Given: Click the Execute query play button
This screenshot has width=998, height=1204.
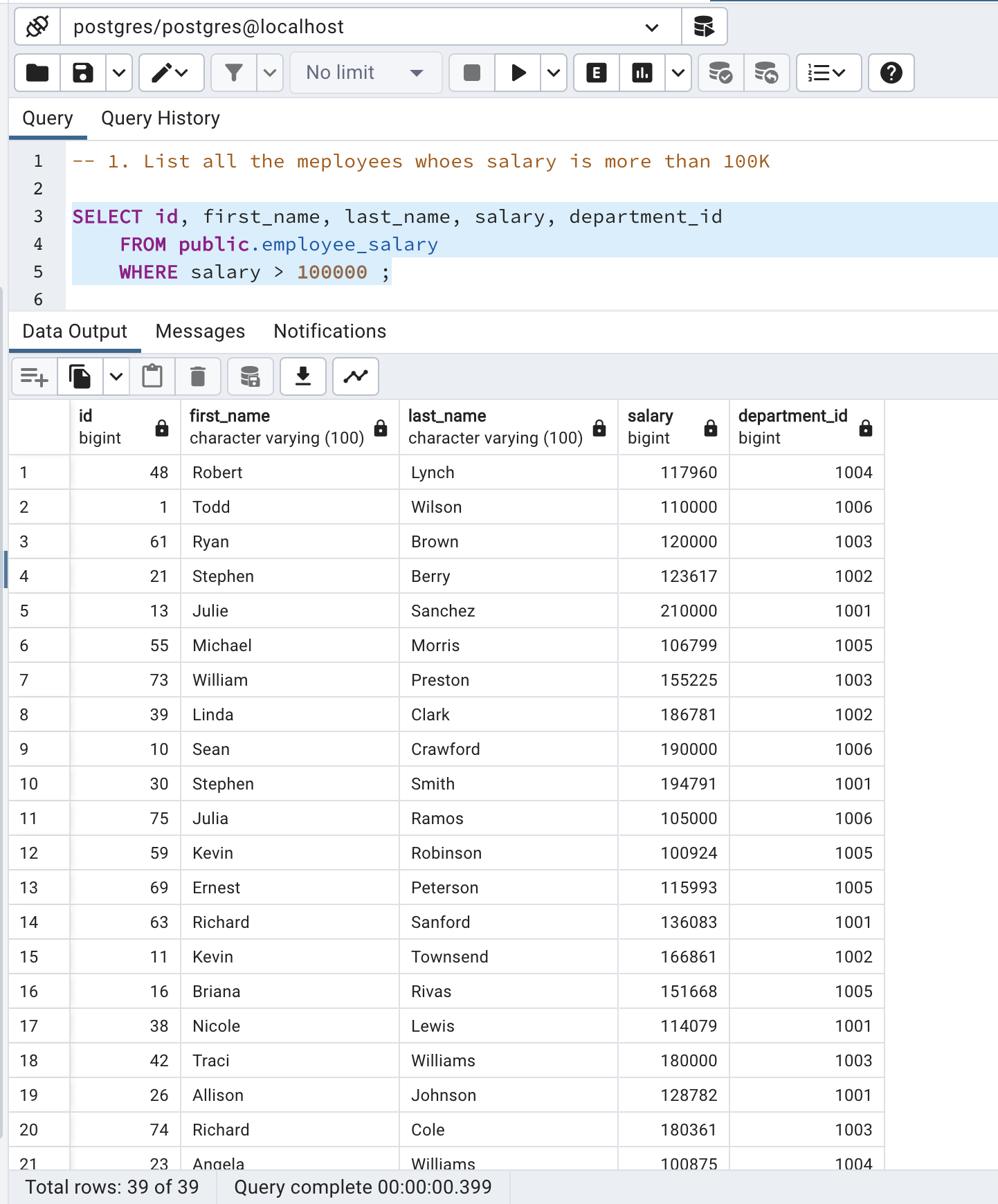Looking at the screenshot, I should pos(518,73).
